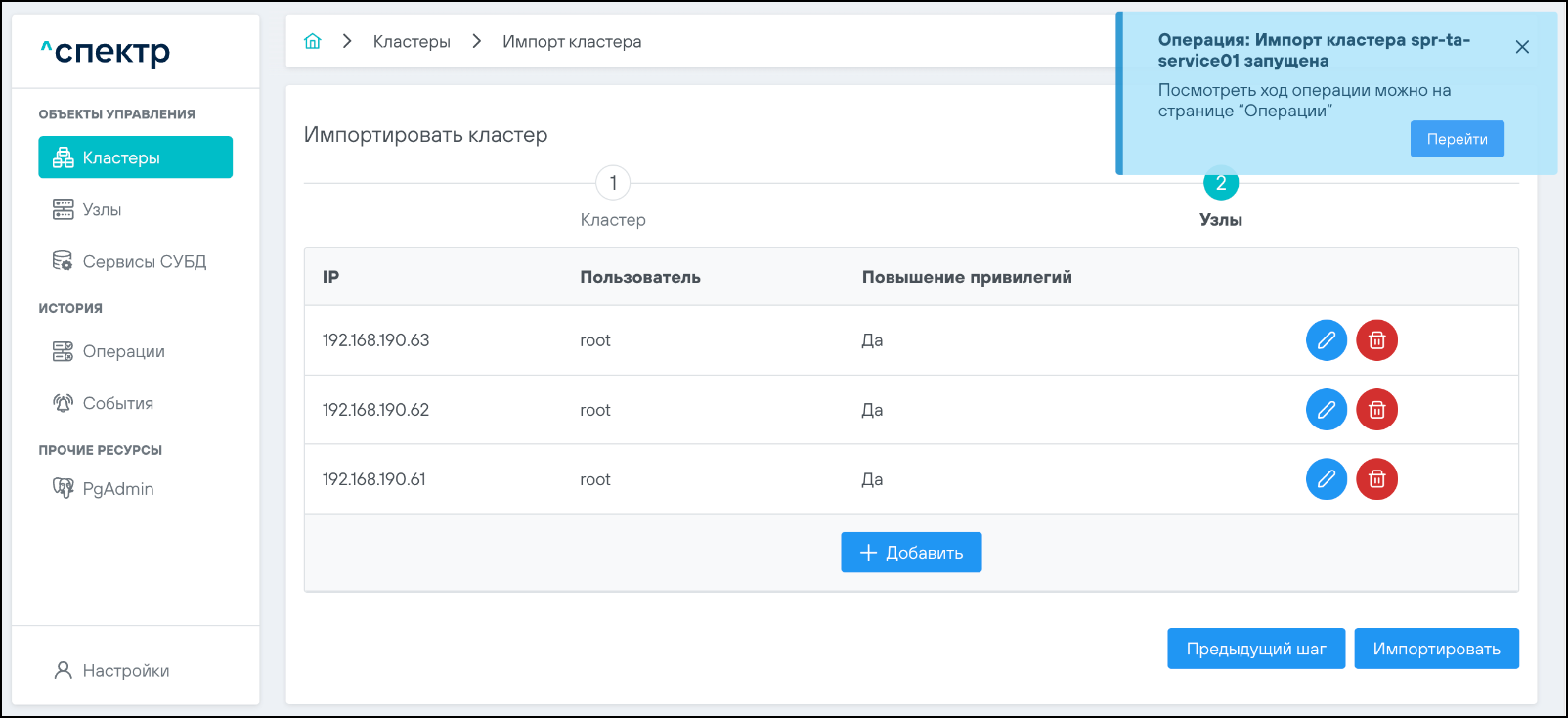This screenshot has height=718, width=1568.
Task: Go to Узлы in the sidebar
Action: [102, 209]
